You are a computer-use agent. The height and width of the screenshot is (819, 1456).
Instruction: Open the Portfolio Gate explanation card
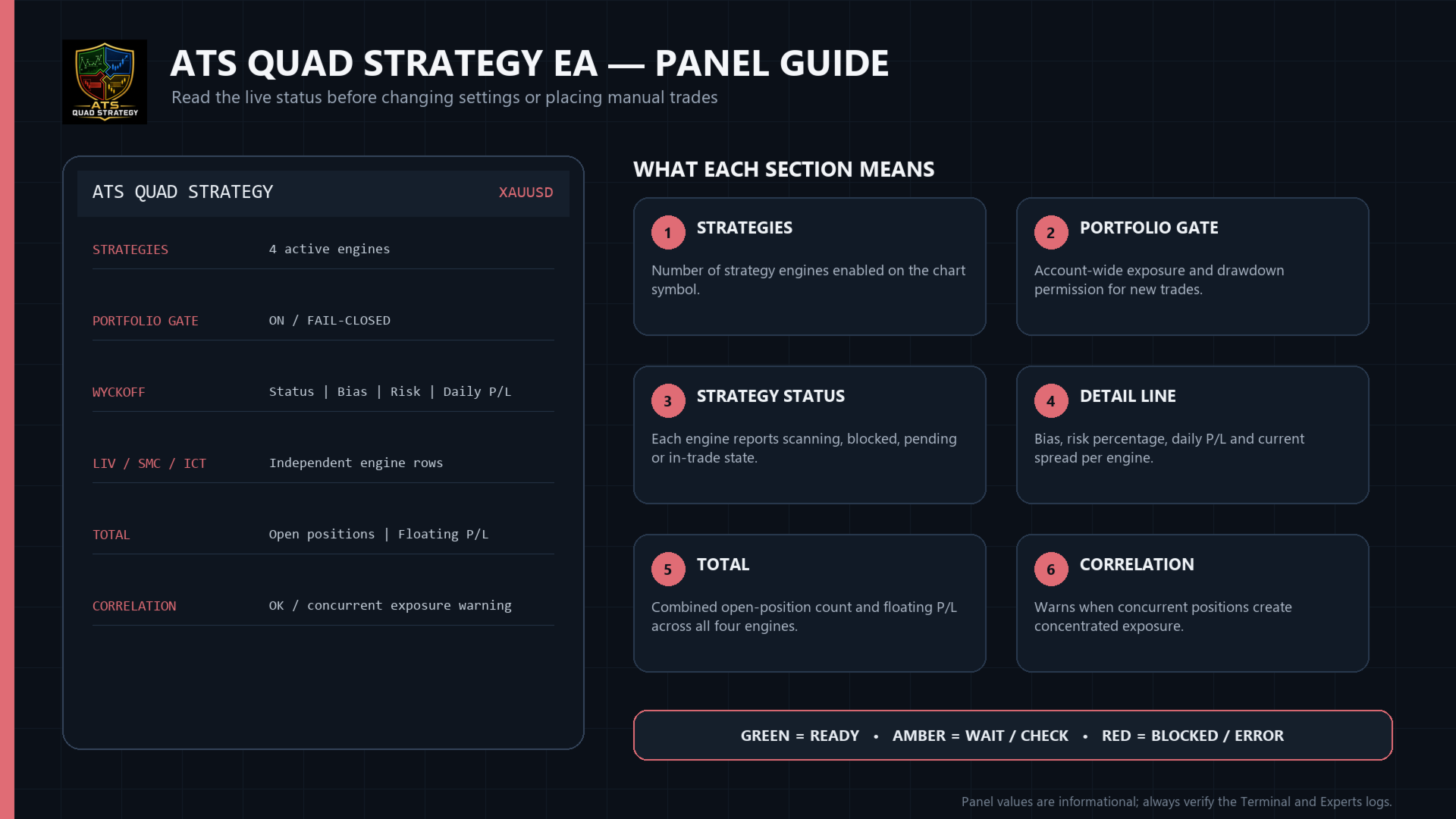(x=1192, y=266)
